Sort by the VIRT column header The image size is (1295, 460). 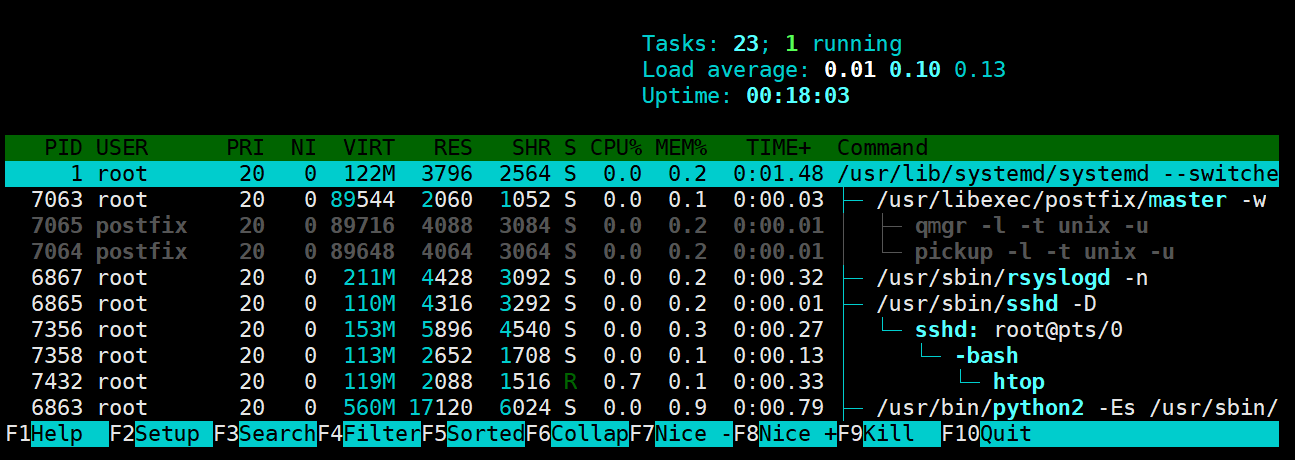coord(369,148)
